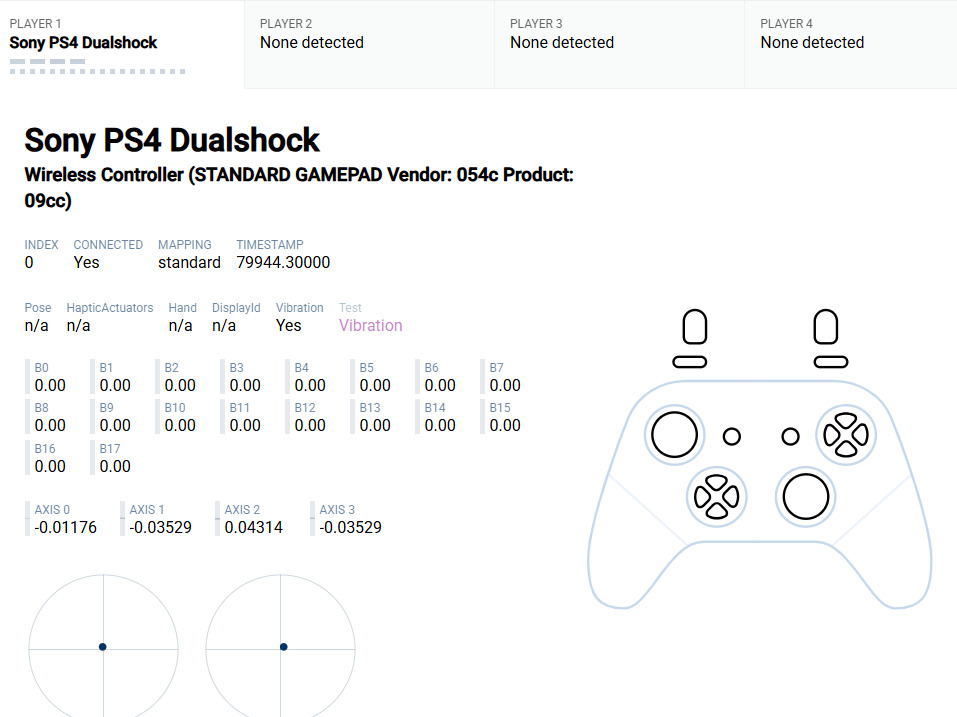Click the right analog stick on the diagram

point(806,497)
